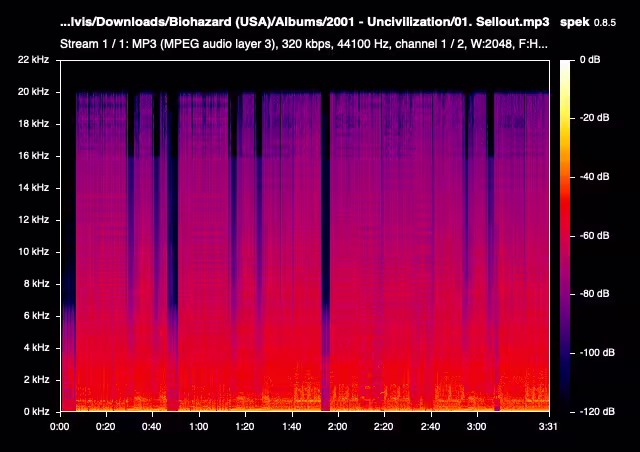
Task: Click the dB color gradient scale bar
Action: (x=565, y=236)
